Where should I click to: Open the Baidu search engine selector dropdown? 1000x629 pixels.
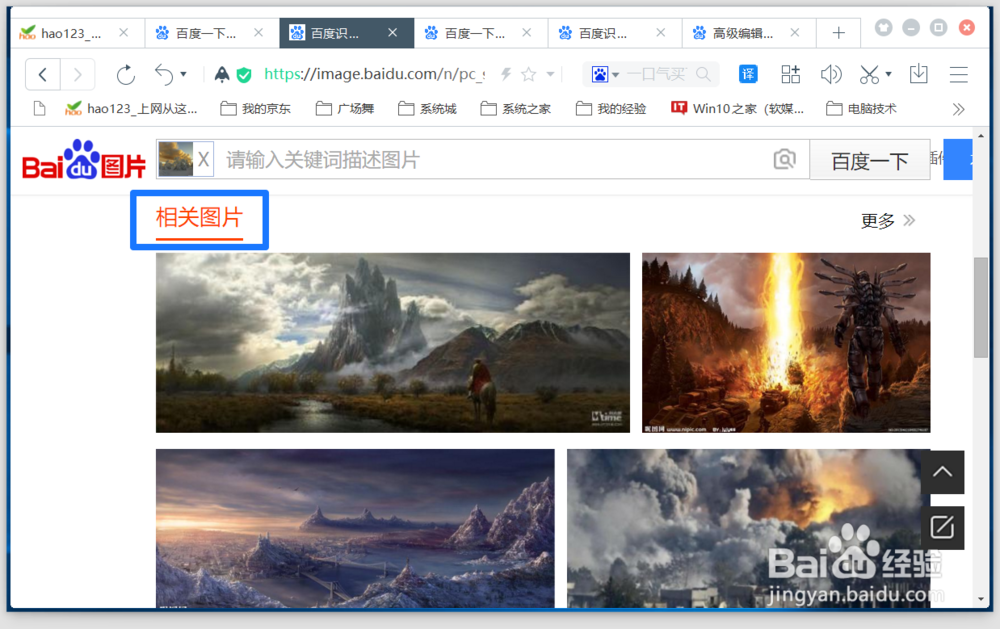[605, 75]
